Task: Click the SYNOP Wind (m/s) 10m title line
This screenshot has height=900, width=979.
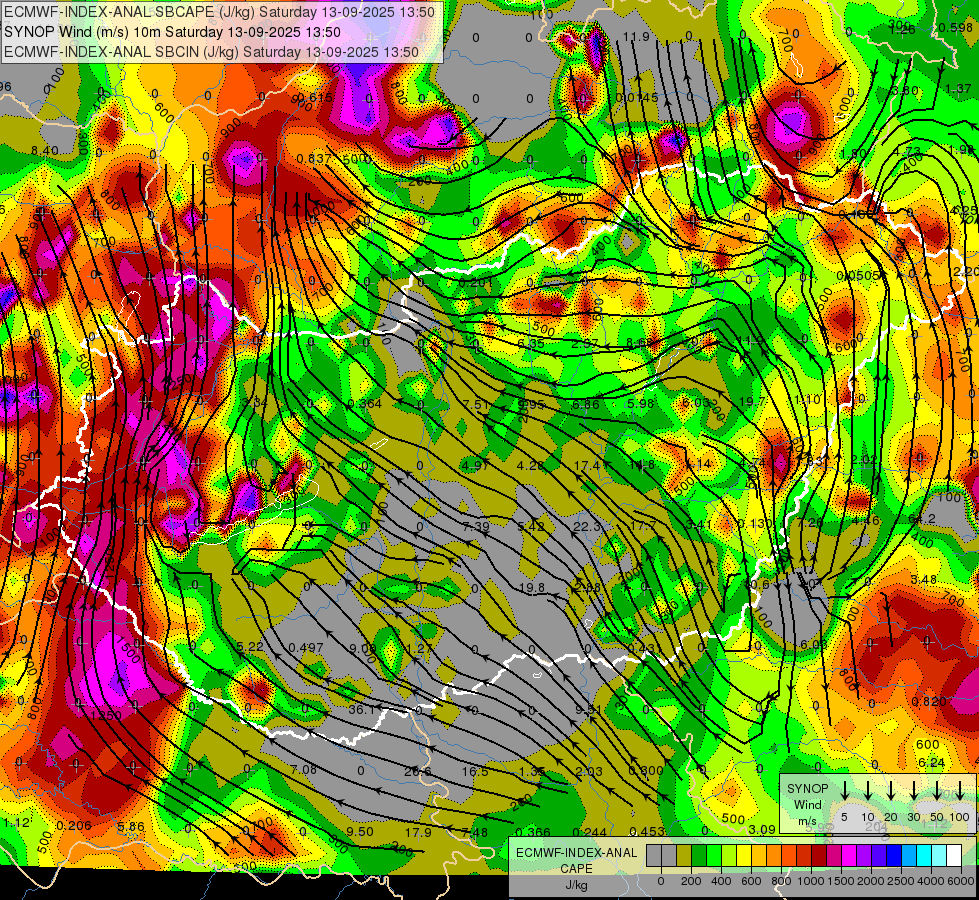Action: pos(172,32)
